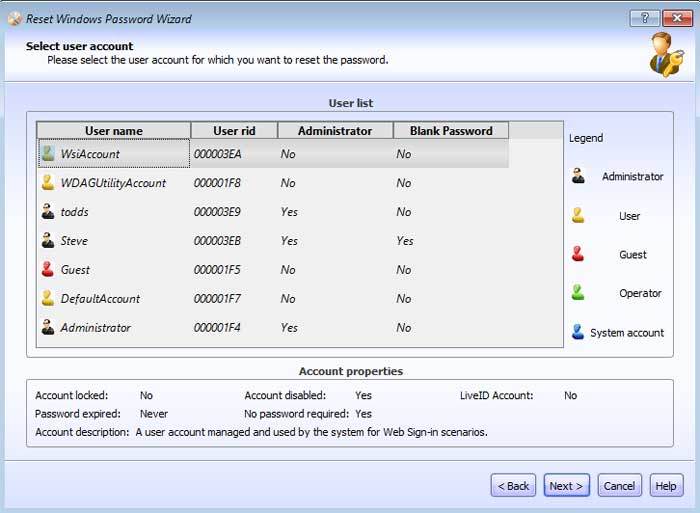
Task: Proceed with the Next button
Action: (x=567, y=485)
